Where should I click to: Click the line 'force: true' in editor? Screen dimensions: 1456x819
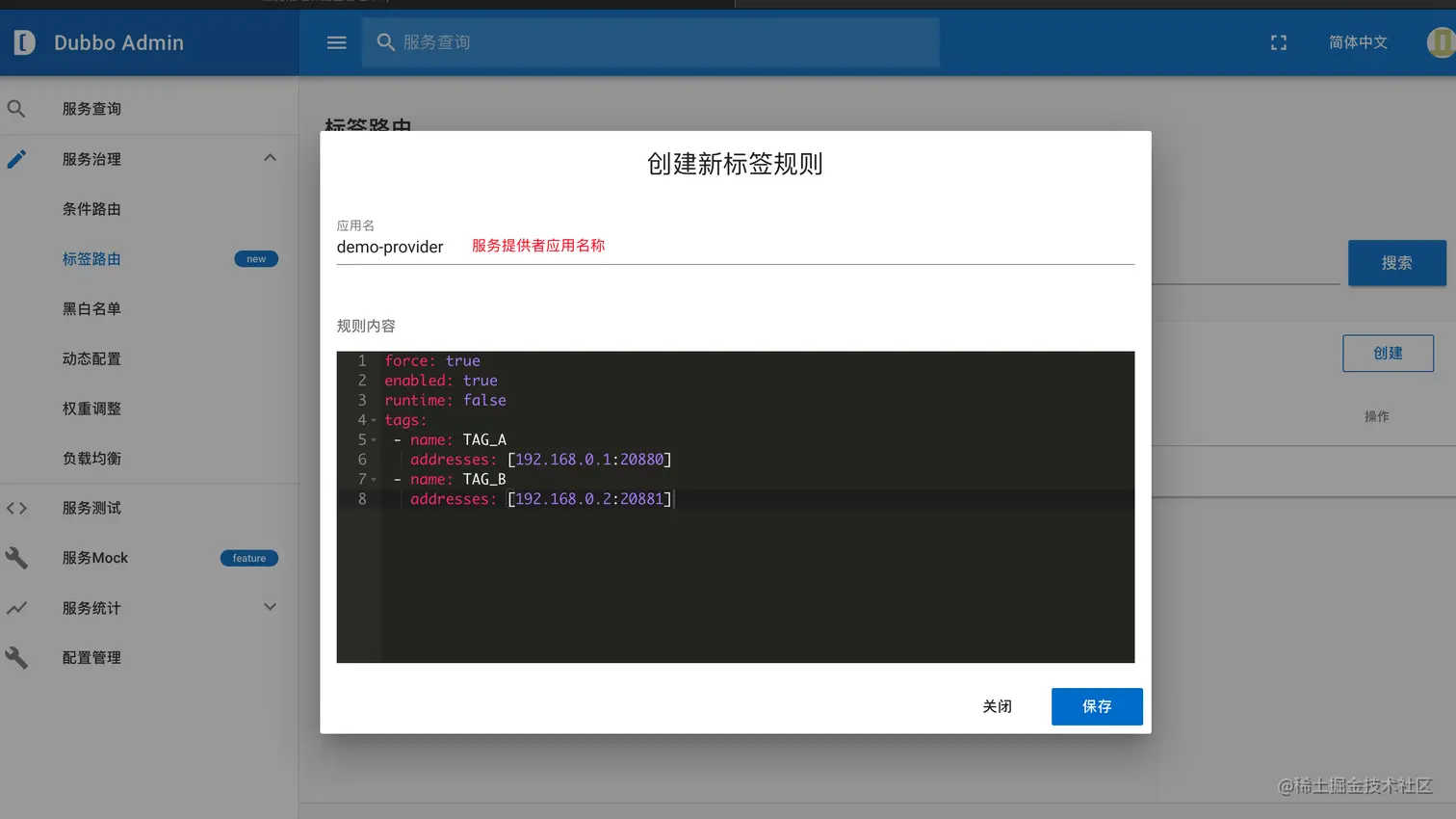tap(432, 361)
